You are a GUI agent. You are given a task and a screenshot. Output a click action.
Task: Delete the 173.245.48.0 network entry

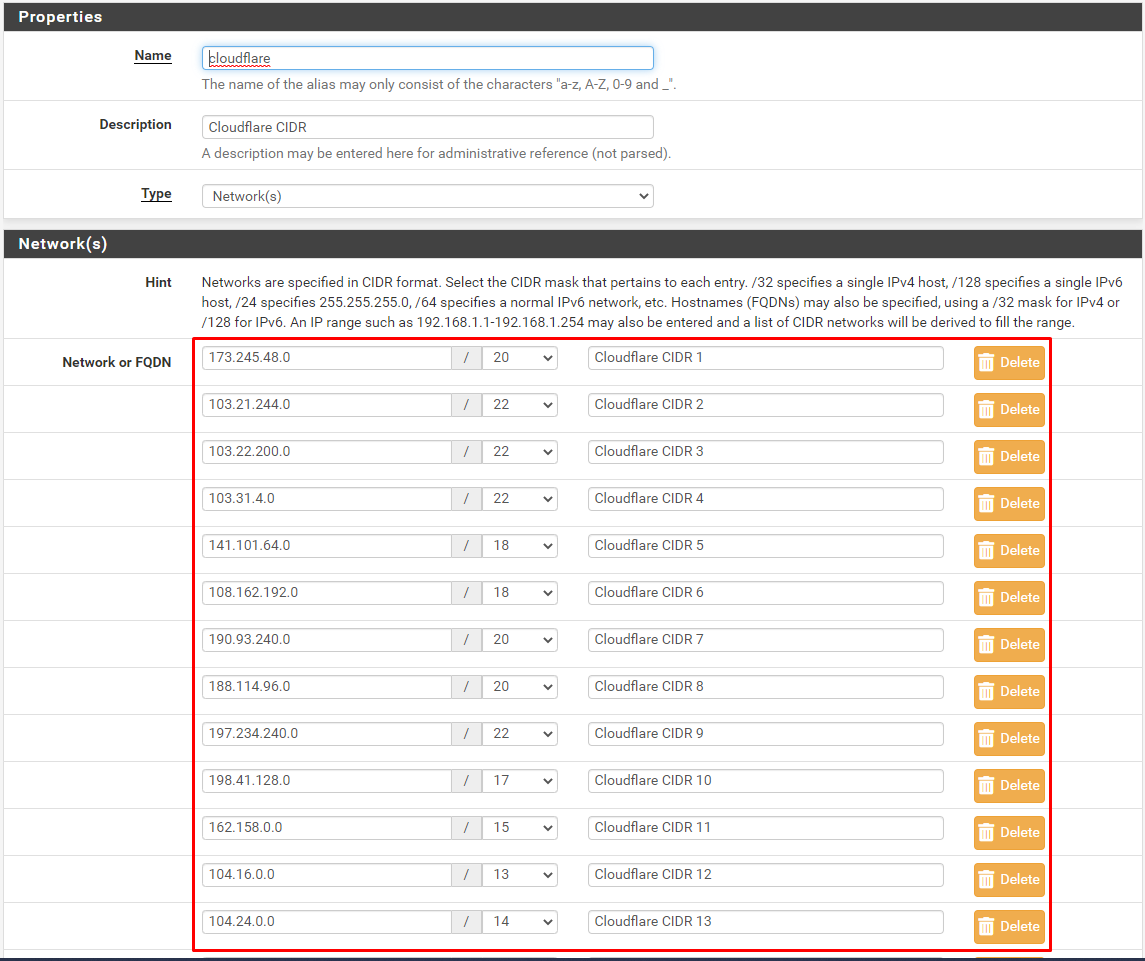(x=1008, y=363)
